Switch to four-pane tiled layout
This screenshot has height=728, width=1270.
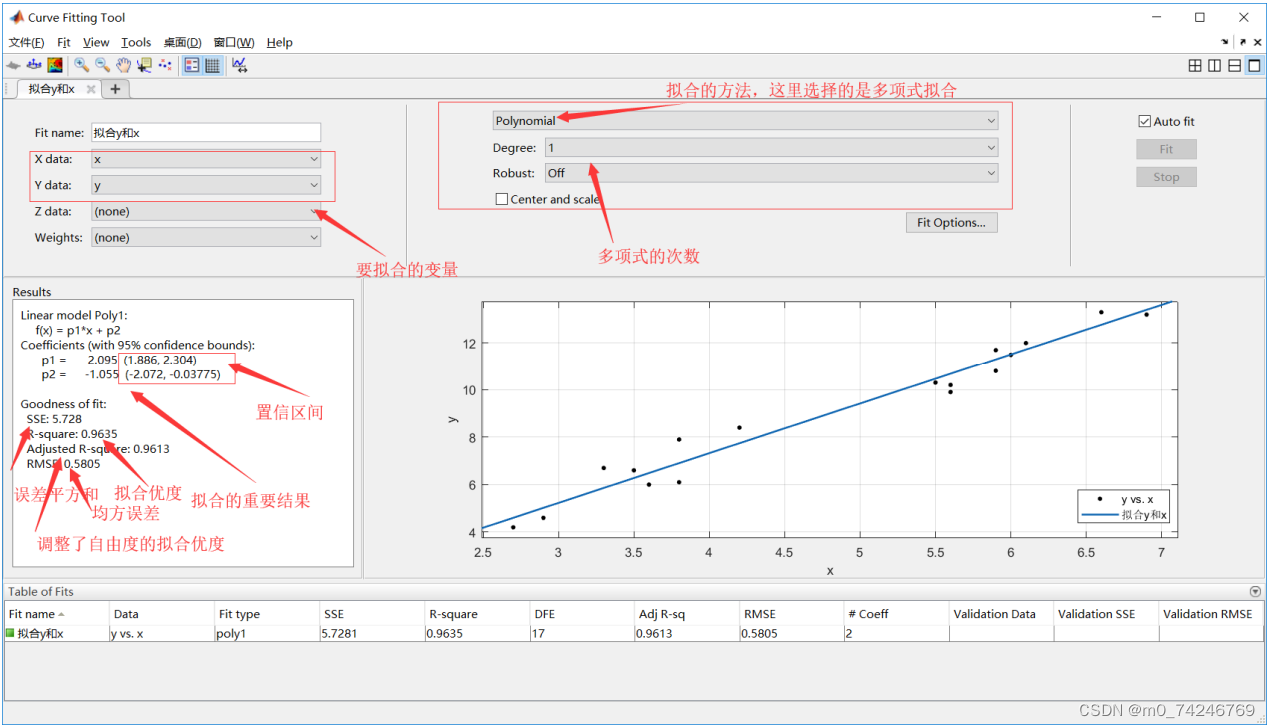pos(1195,65)
